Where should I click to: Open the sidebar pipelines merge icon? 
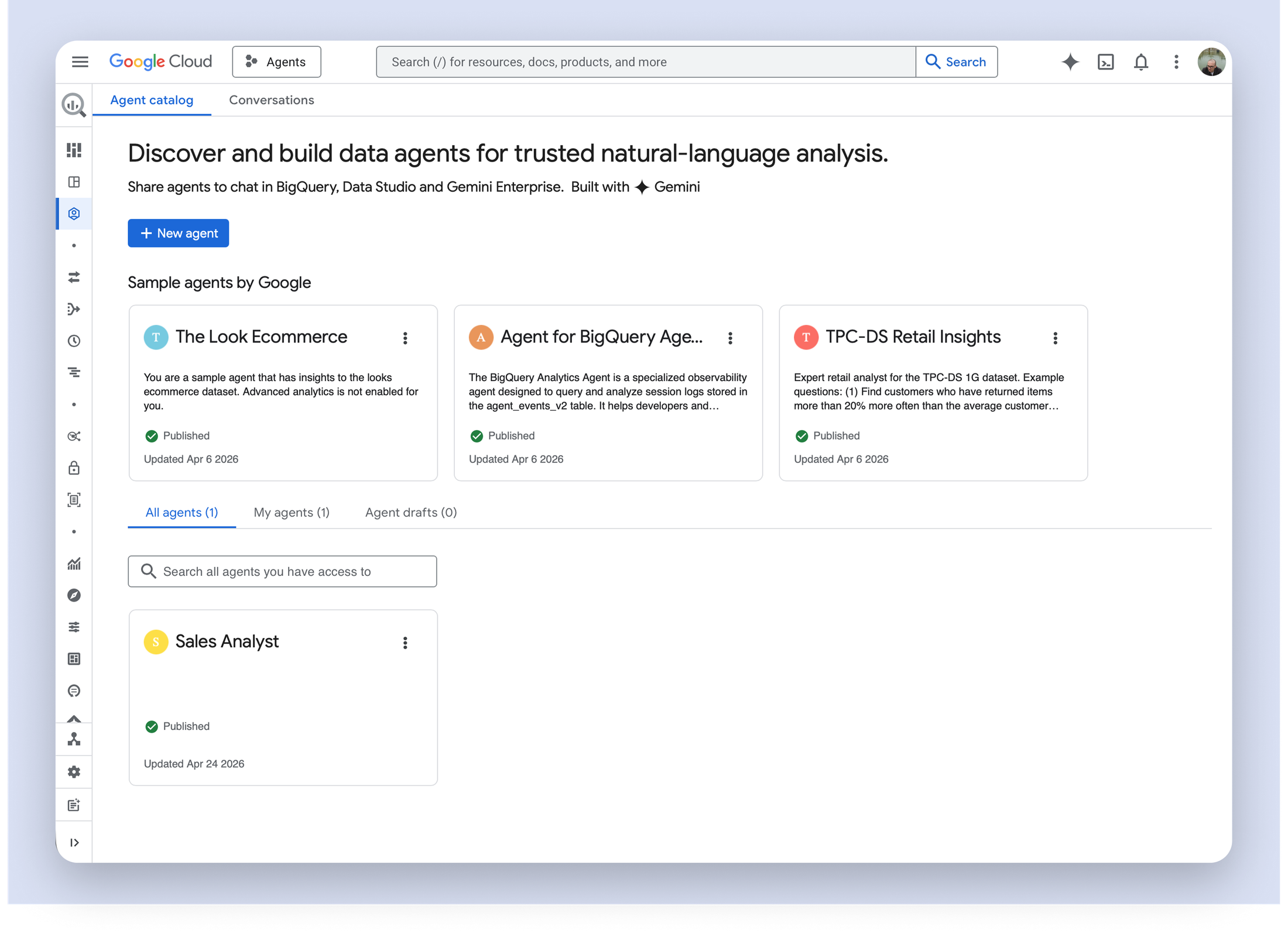[74, 309]
